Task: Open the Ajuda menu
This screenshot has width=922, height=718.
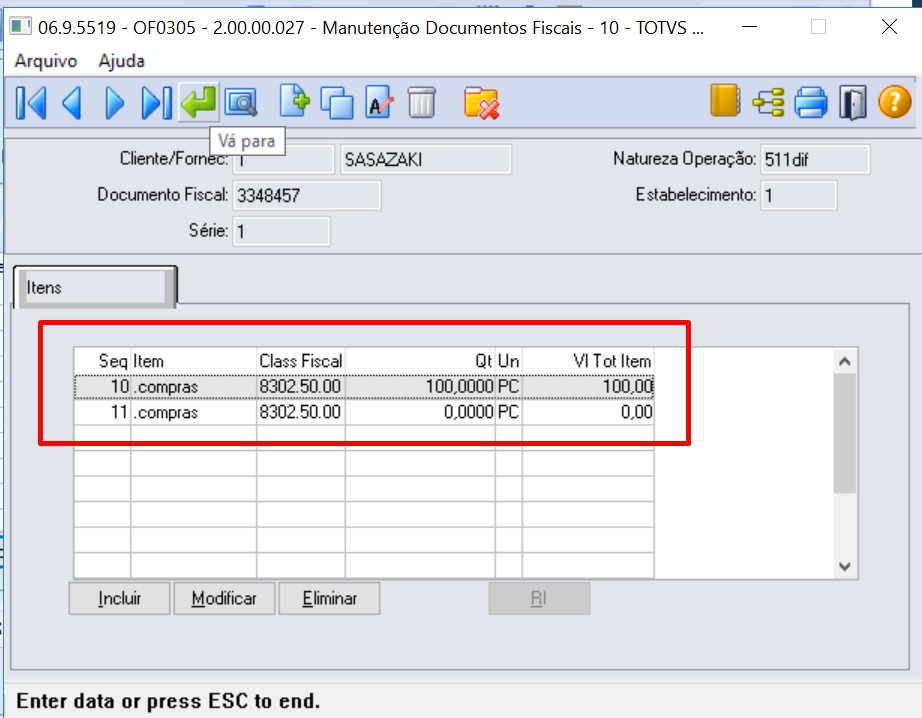Action: (x=121, y=61)
